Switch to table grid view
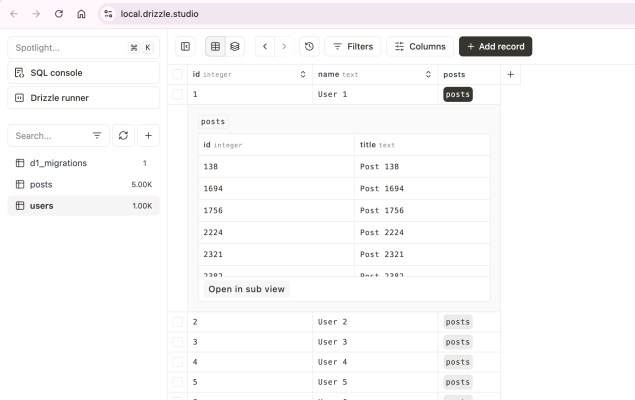The image size is (635, 400). [215, 47]
